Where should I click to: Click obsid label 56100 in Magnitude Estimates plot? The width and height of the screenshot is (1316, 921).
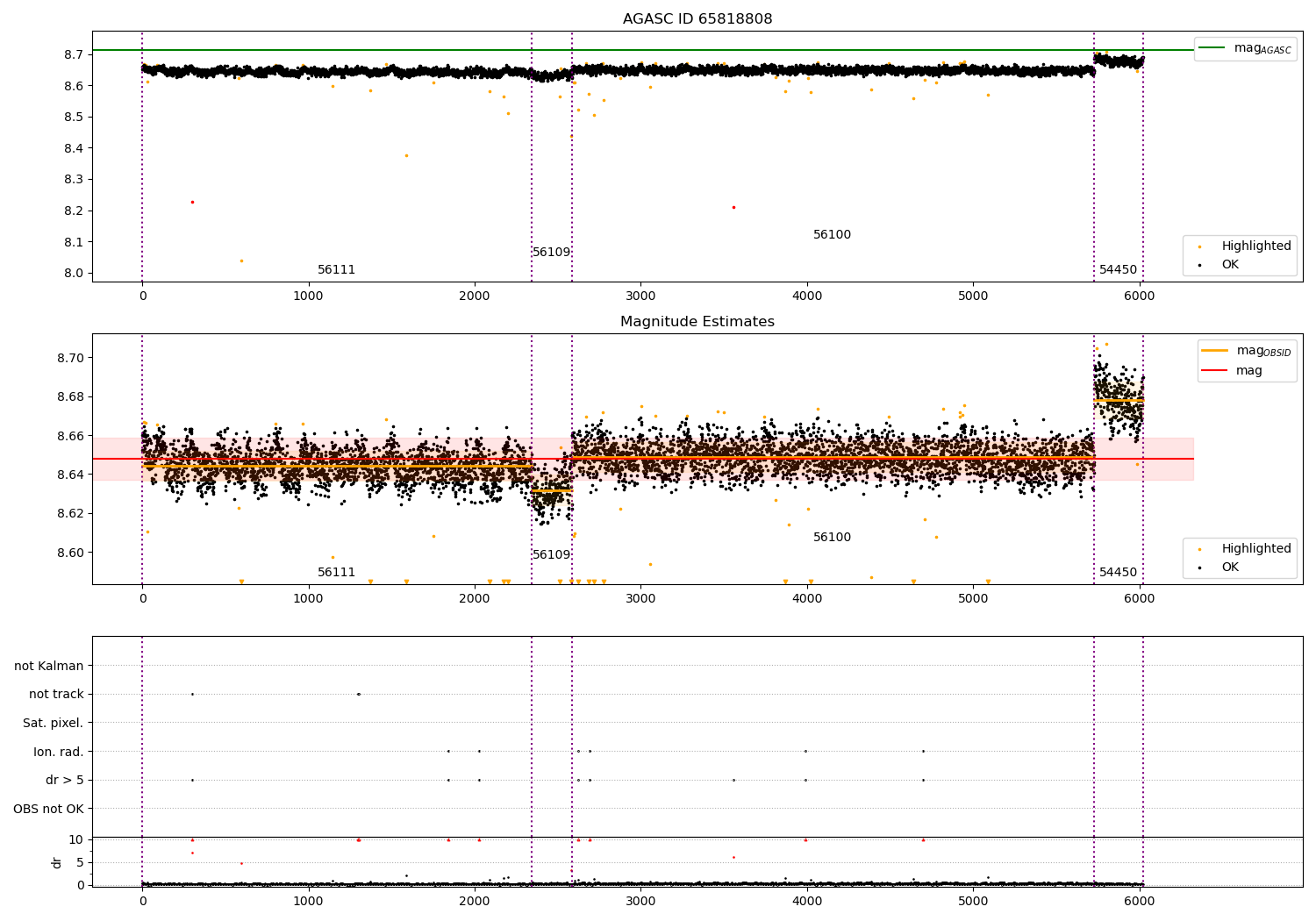click(832, 538)
